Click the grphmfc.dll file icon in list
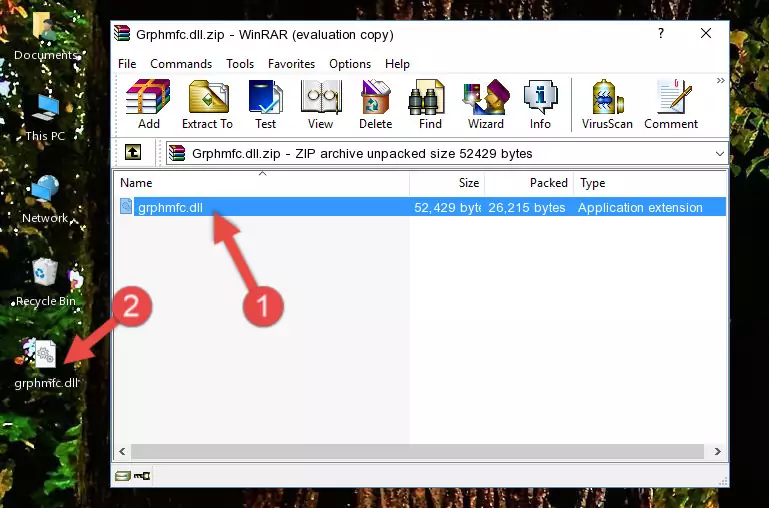Viewport: 769px width, 508px height. pos(126,206)
